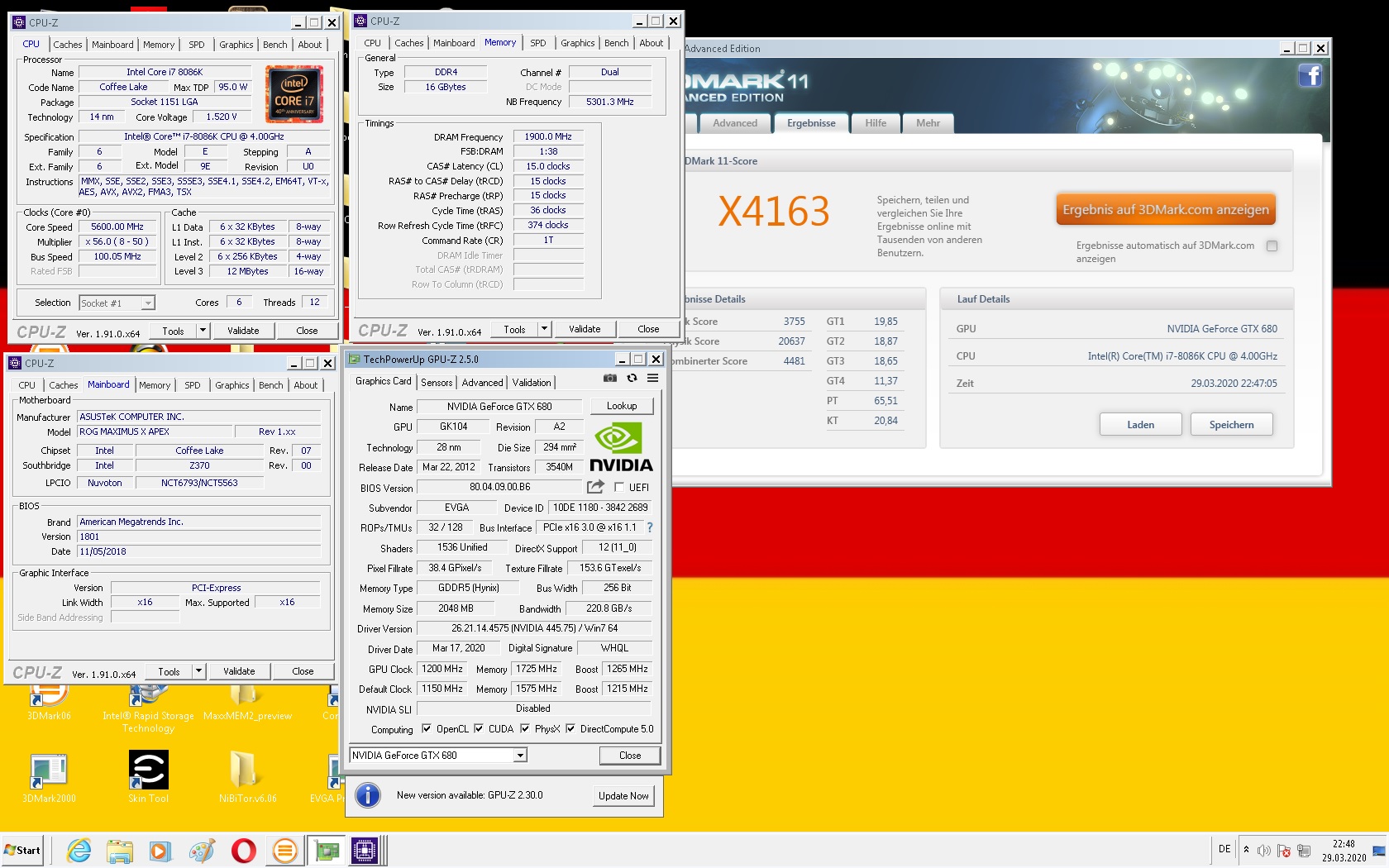Show hidden tray icons arrow
The image size is (1389, 868).
coord(1246,850)
